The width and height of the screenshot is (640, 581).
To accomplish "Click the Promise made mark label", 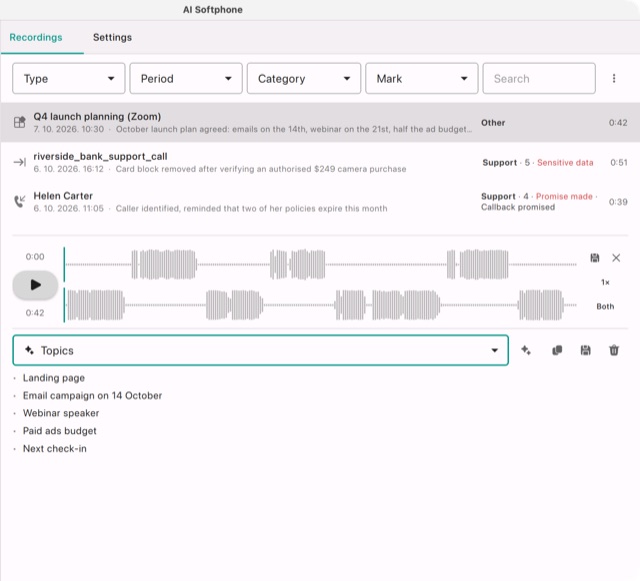I will point(564,196).
